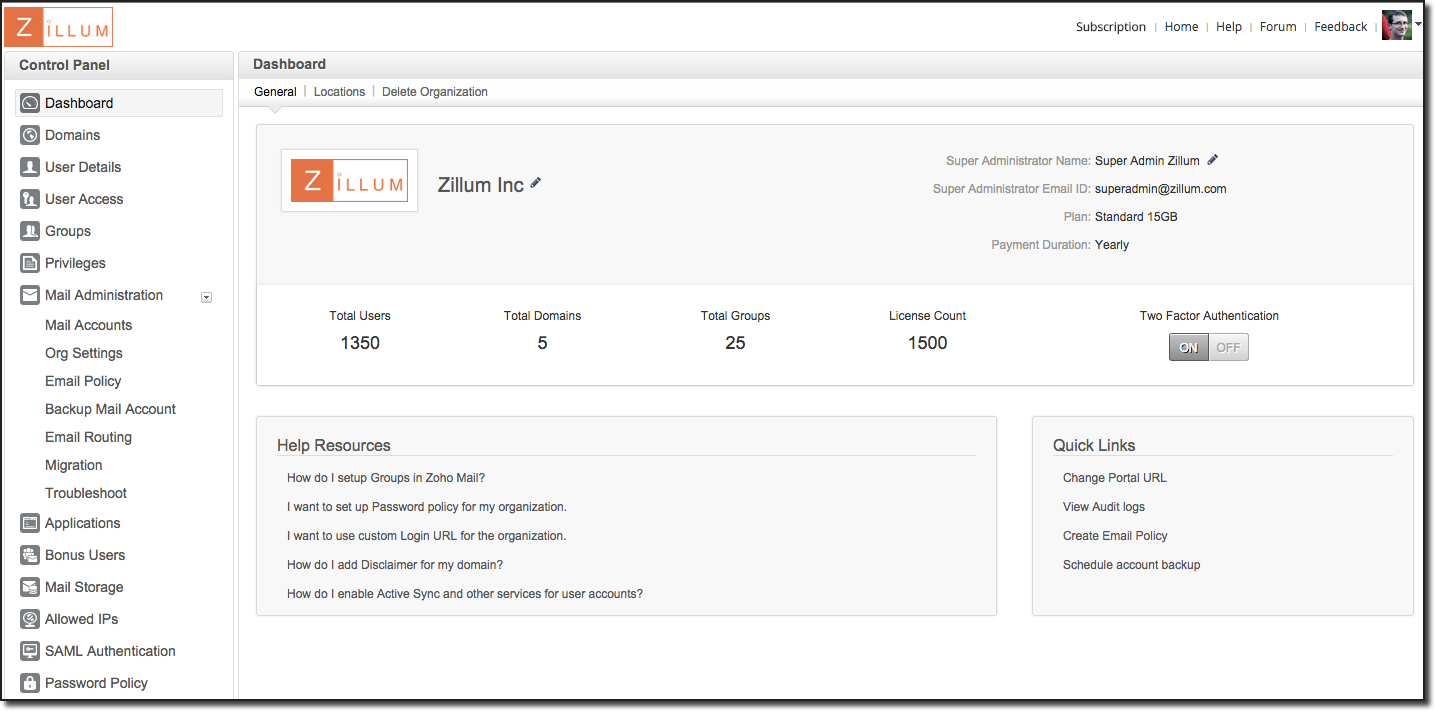Click the Zillum organization logo thumbnail
Screen dimensions: 1435x711
point(350,181)
